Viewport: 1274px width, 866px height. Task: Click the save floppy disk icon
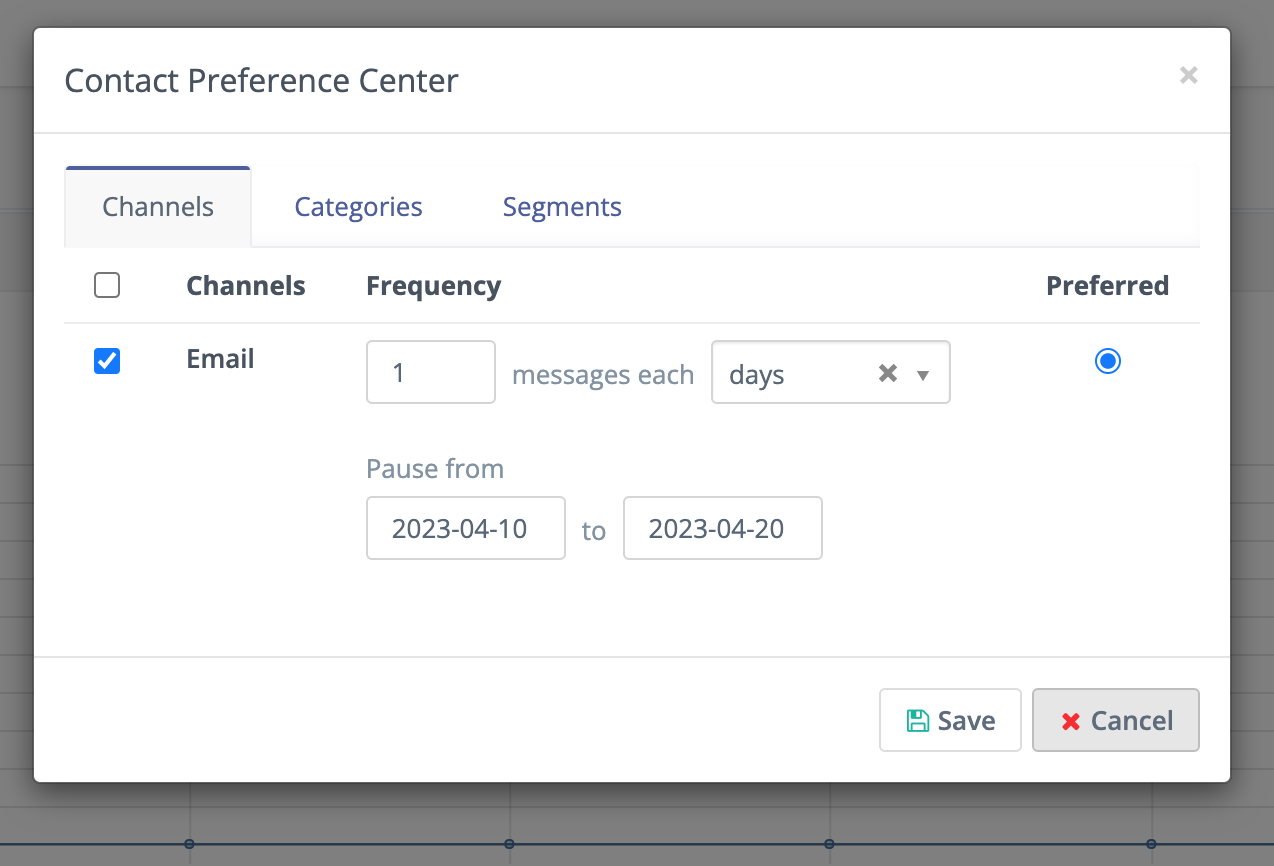point(918,719)
